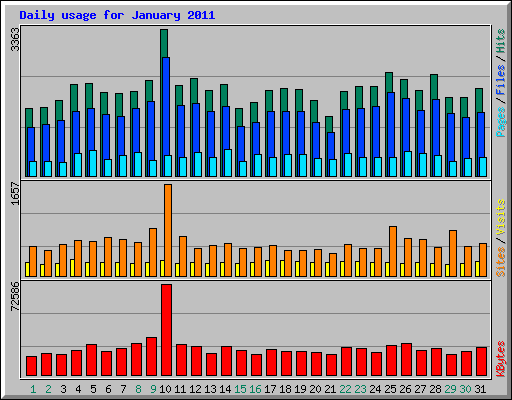Select the tallest green Hits bar for day 10

click(164, 43)
